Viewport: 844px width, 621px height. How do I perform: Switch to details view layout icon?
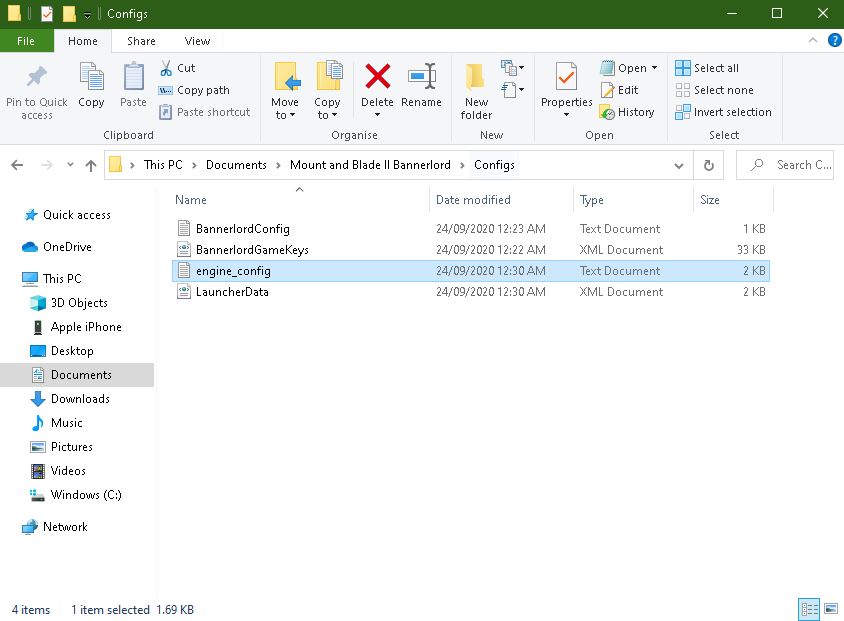[x=809, y=609]
